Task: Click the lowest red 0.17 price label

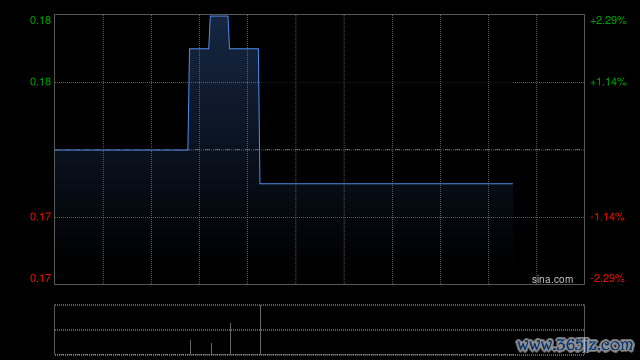Action: (40, 278)
